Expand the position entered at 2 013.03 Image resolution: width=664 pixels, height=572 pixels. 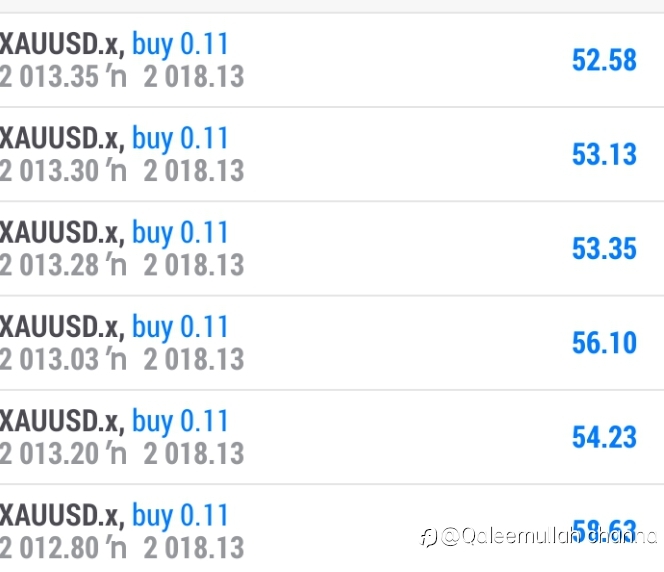click(121, 358)
